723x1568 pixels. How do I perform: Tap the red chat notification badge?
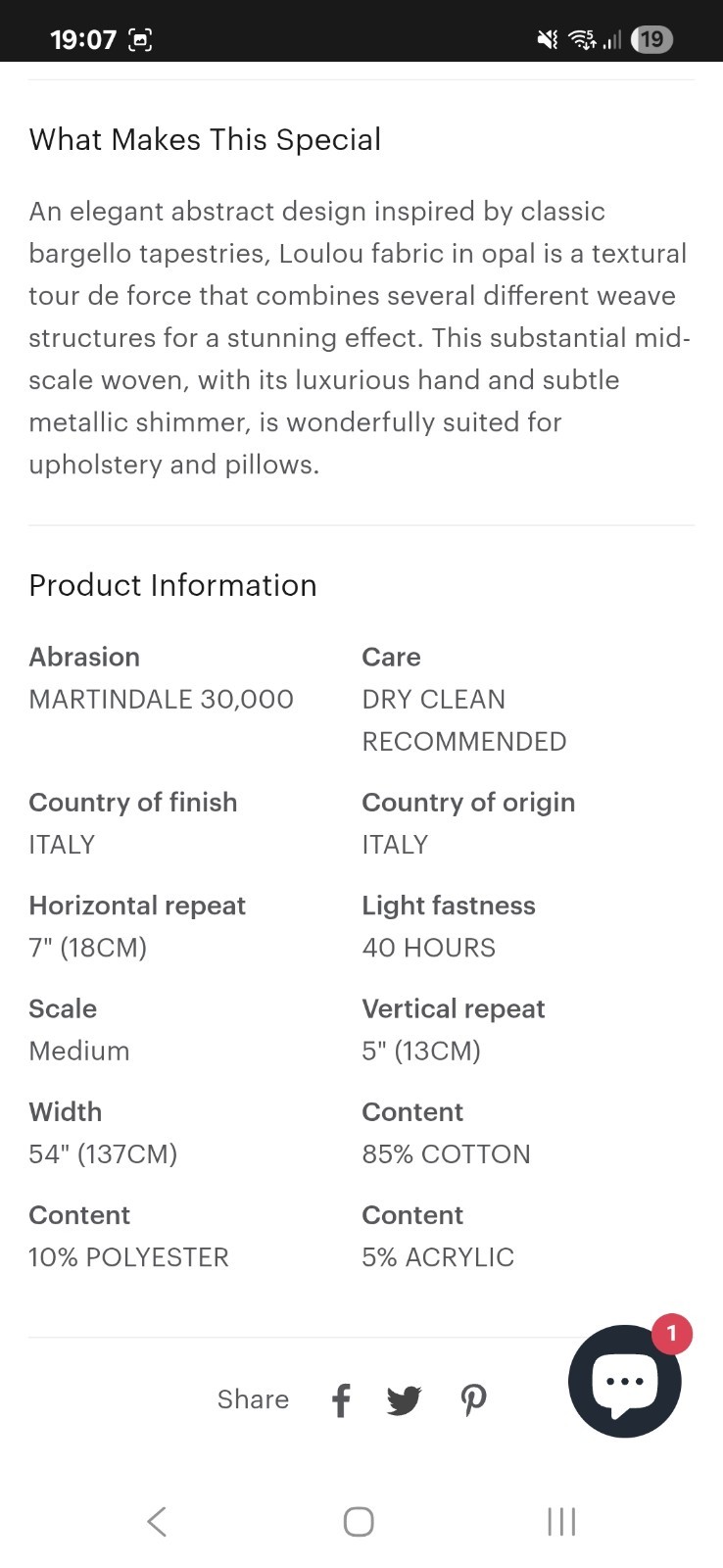coord(671,1333)
